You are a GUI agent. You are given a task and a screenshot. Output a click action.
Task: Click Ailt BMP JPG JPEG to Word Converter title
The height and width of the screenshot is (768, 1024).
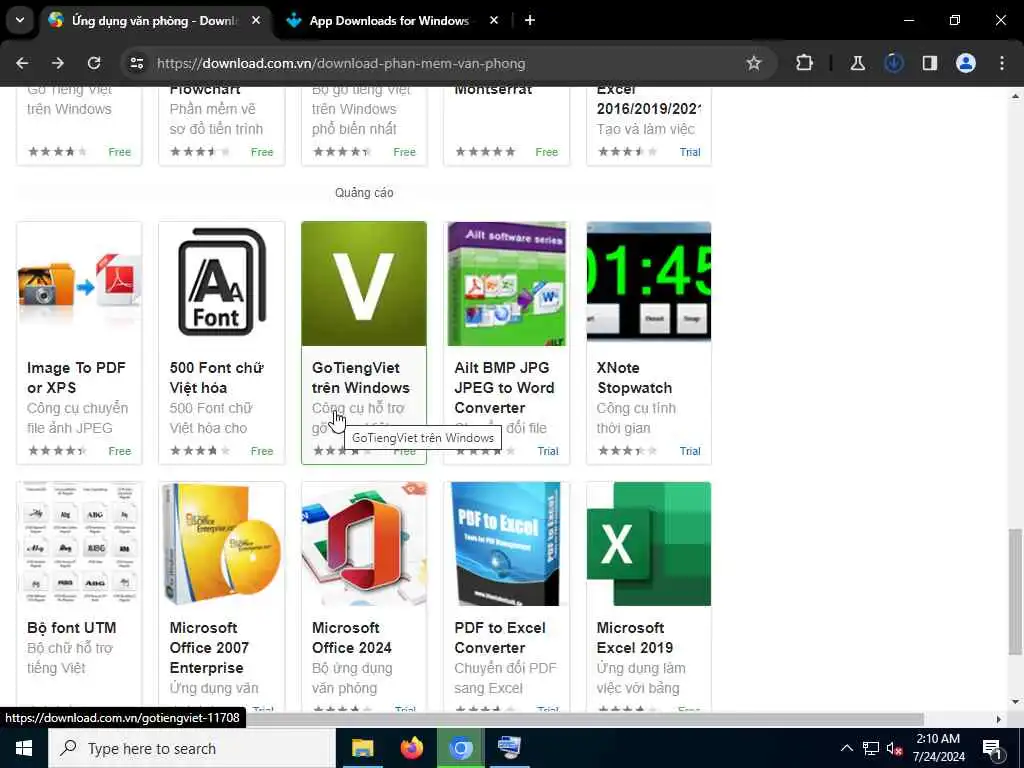504,387
